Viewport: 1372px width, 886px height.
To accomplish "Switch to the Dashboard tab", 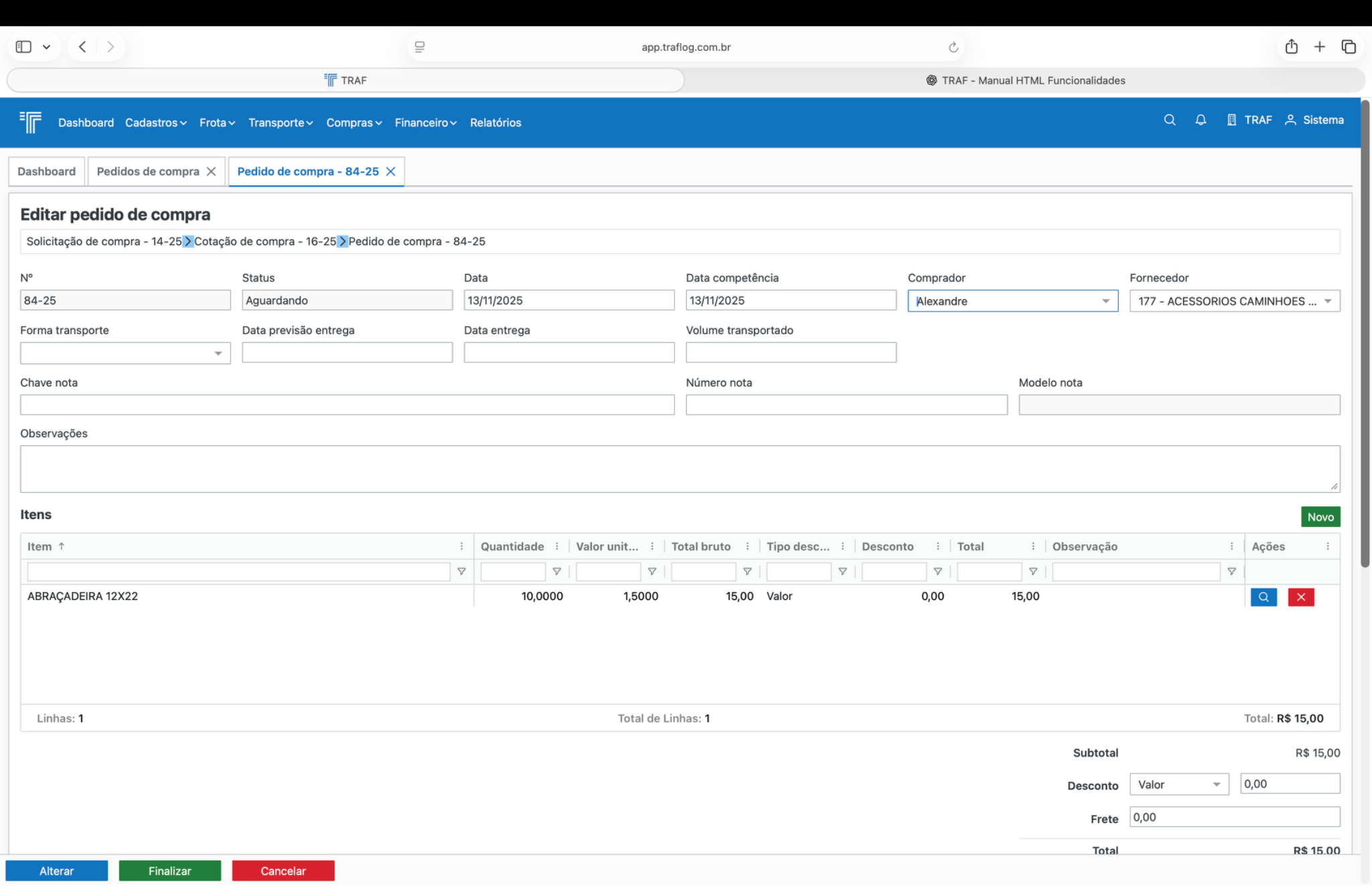I will (x=46, y=171).
